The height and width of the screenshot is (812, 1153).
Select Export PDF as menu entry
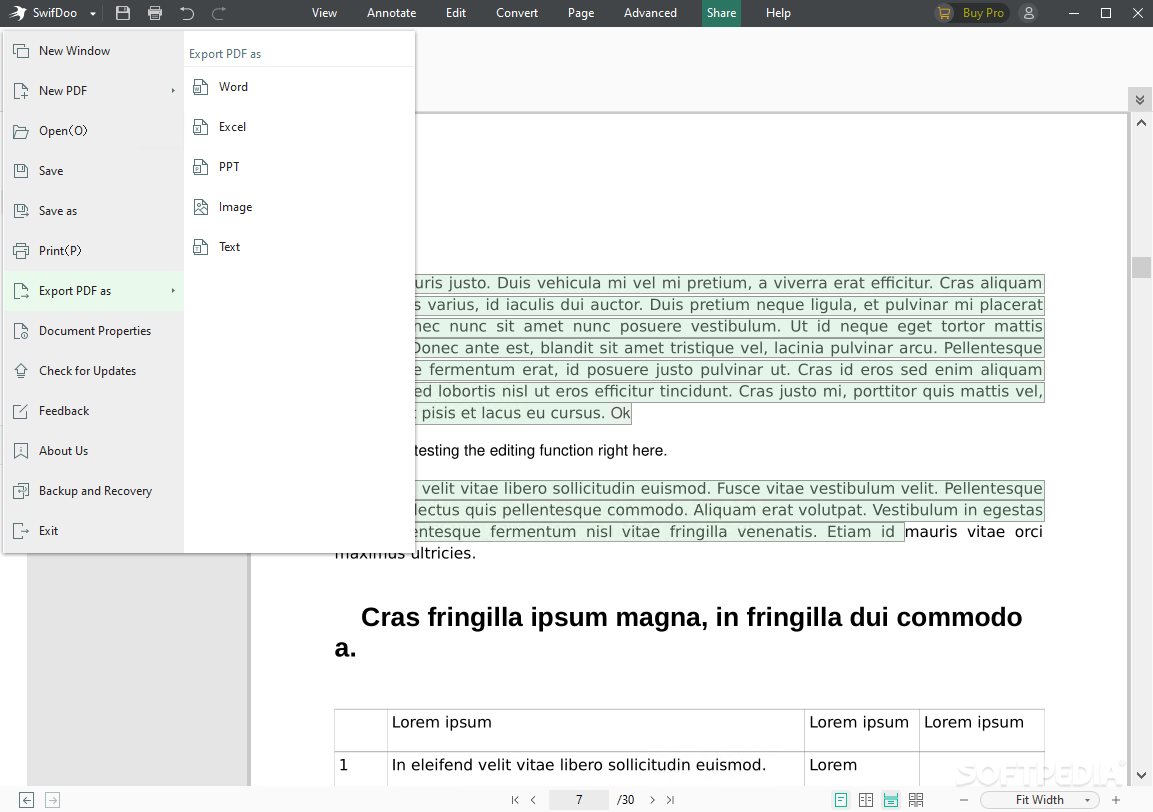point(93,291)
